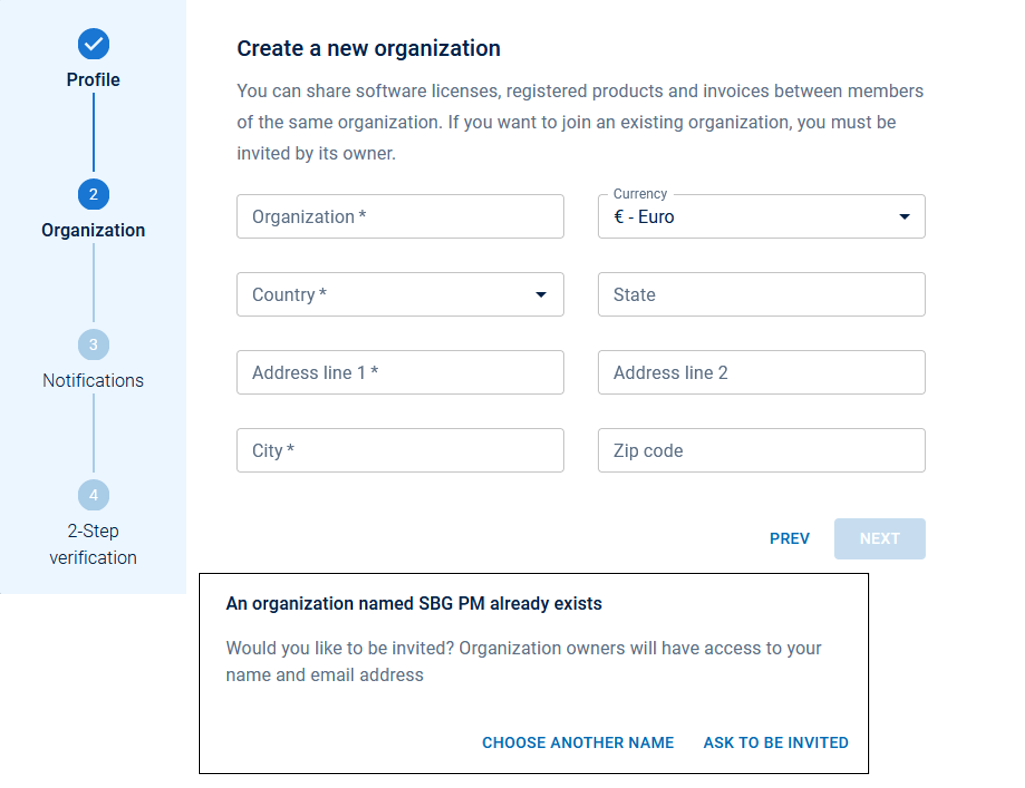This screenshot has height=788, width=1025.
Task: Expand the Country dropdown arrow
Action: pyautogui.click(x=541, y=295)
